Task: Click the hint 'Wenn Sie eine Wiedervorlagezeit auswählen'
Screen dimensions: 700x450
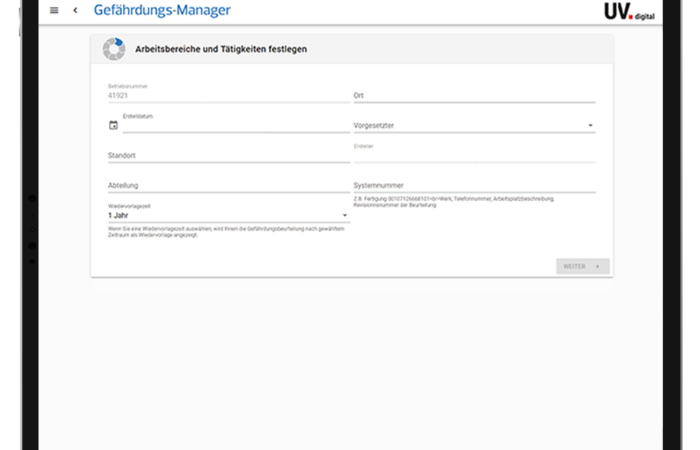Action: (226, 232)
